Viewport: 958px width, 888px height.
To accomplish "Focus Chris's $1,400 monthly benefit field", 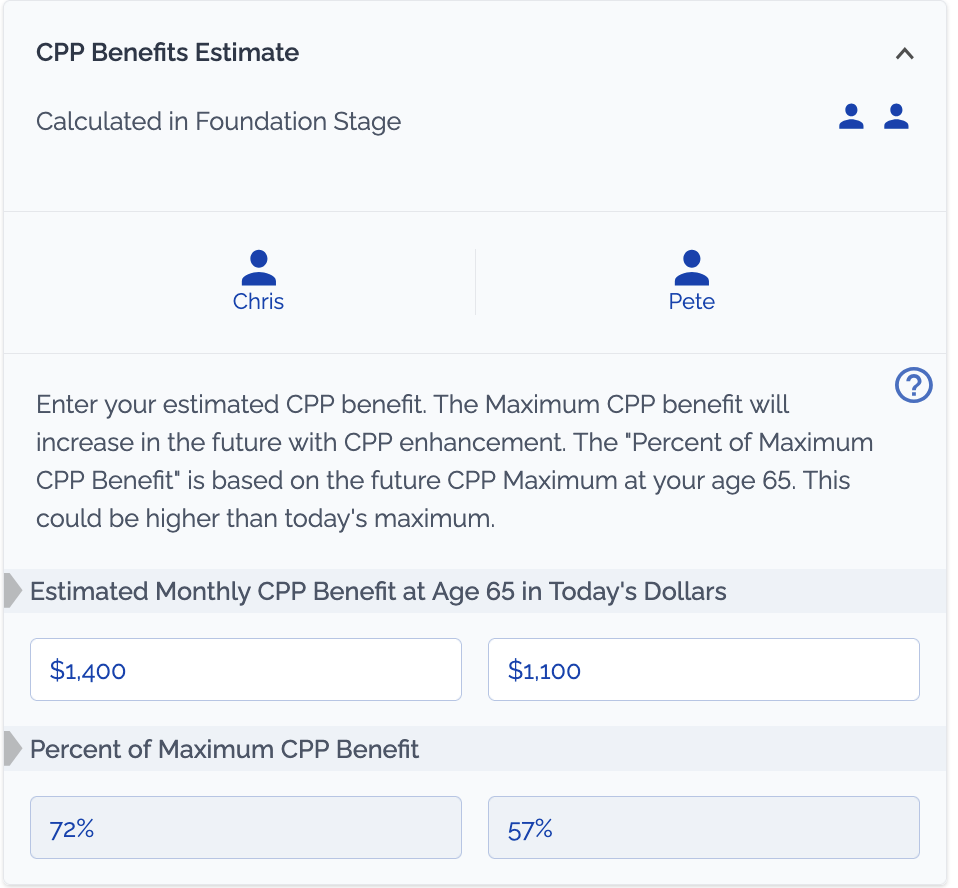I will coord(246,670).
